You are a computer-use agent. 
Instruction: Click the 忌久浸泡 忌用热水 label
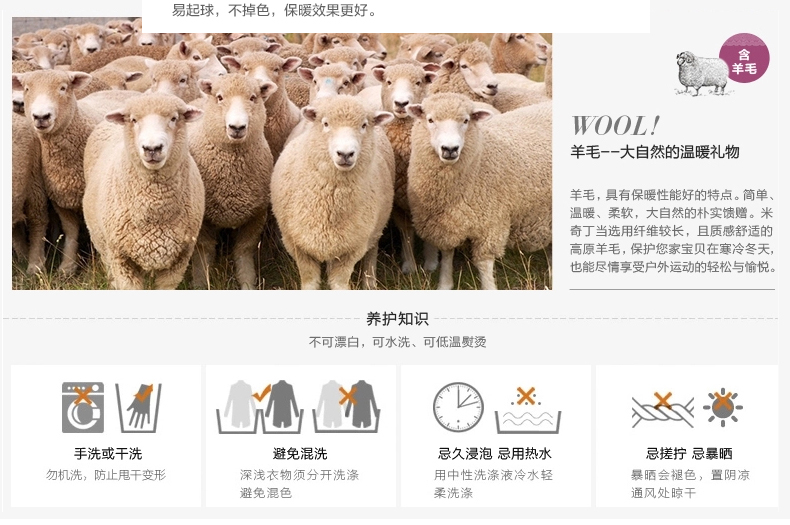point(494,454)
